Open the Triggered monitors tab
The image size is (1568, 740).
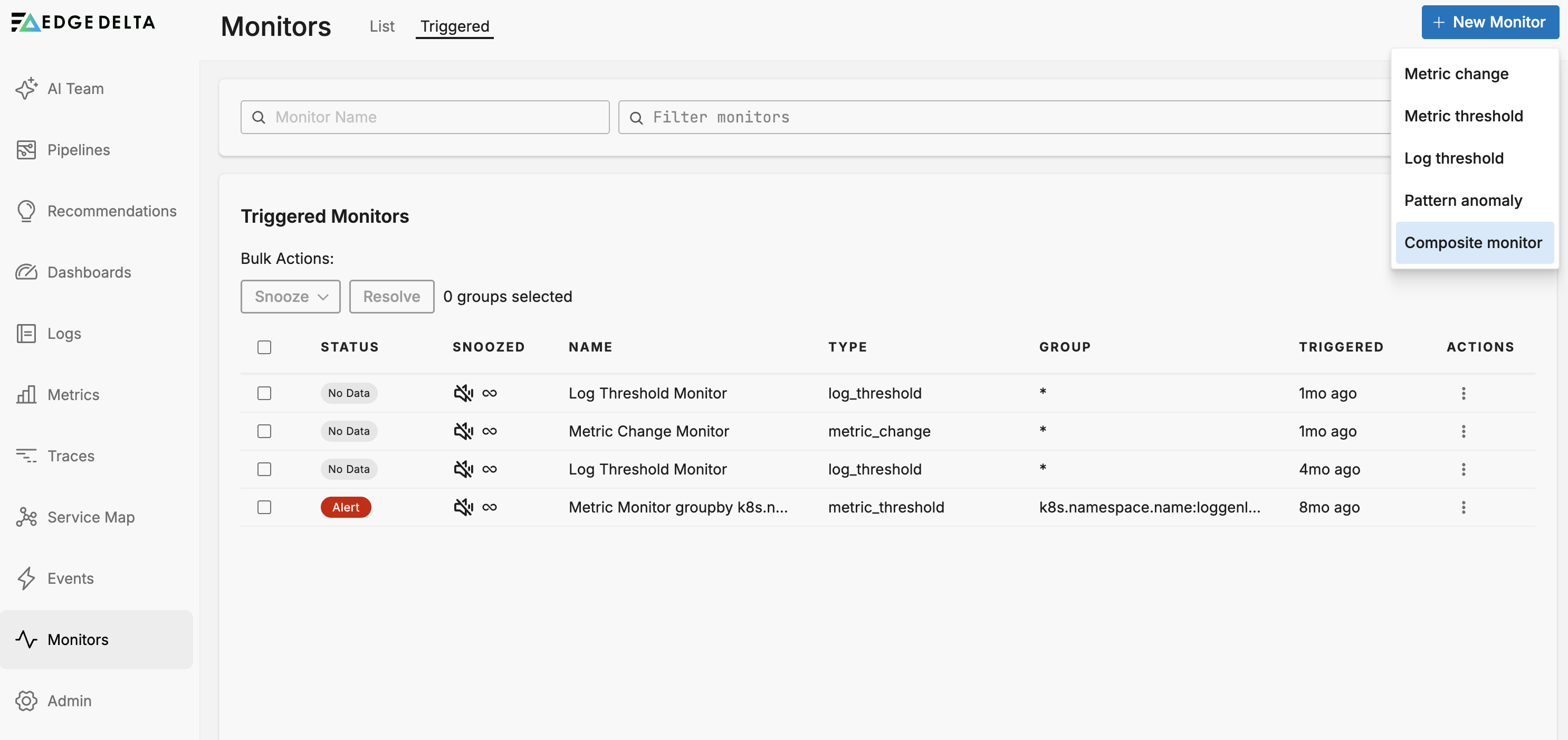click(454, 26)
